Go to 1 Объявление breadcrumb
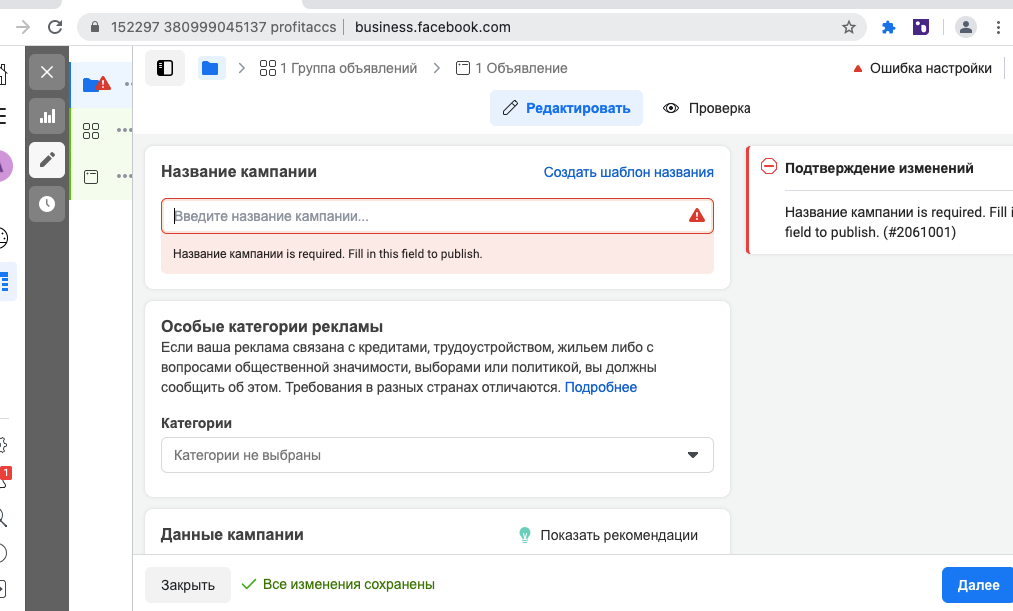The image size is (1013, 611). tap(511, 68)
